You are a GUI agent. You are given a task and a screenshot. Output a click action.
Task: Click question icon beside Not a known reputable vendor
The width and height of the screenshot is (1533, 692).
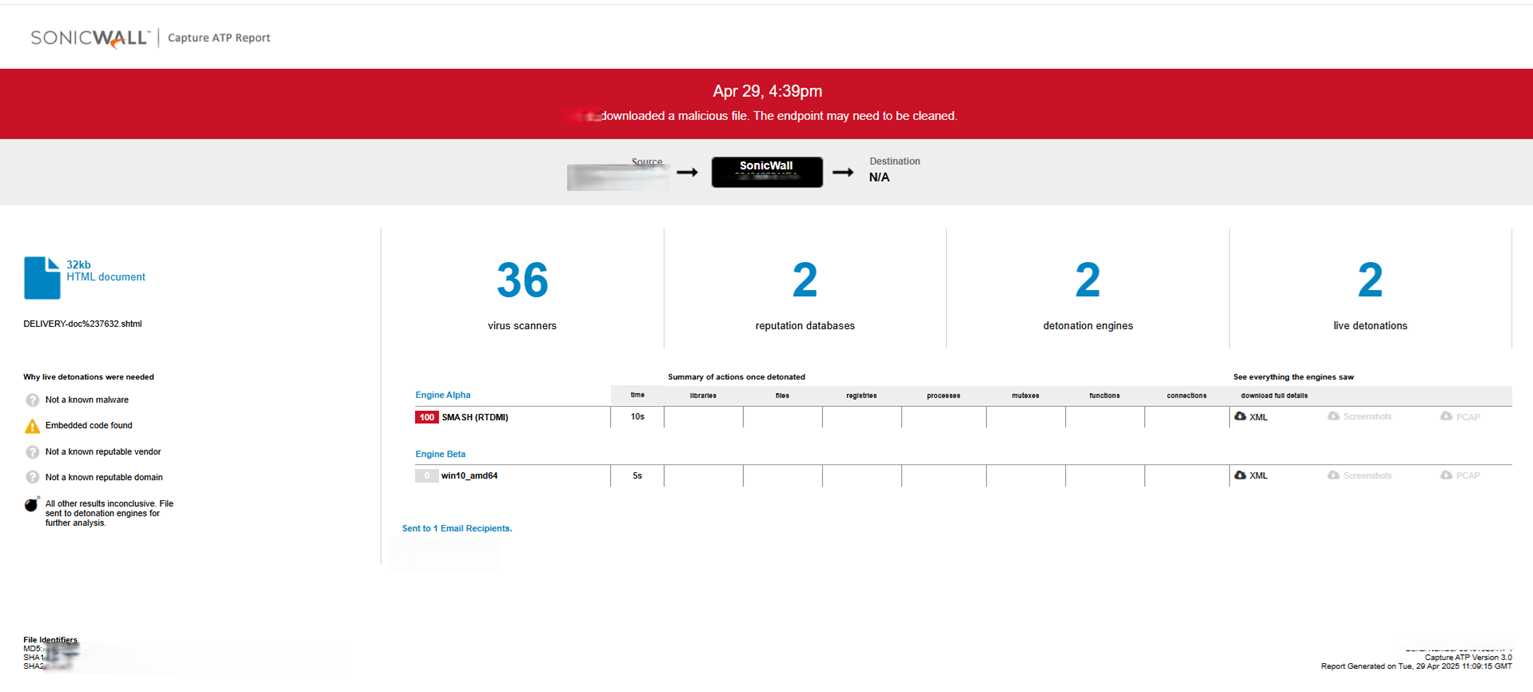click(x=32, y=452)
